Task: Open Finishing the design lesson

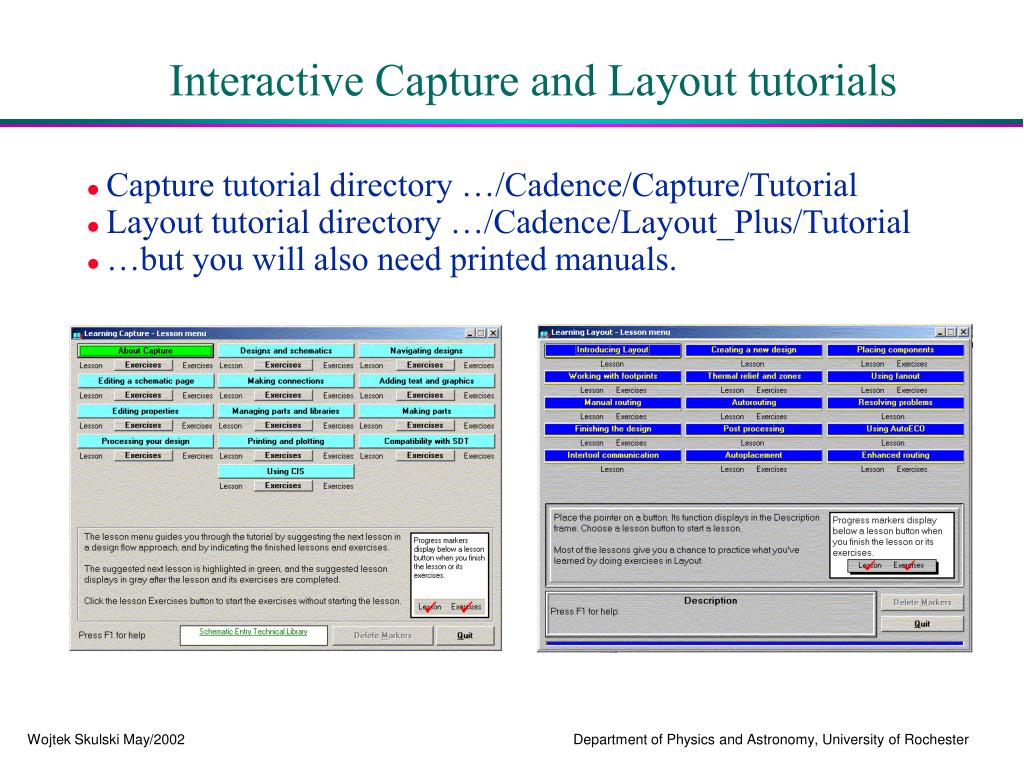Action: point(613,429)
